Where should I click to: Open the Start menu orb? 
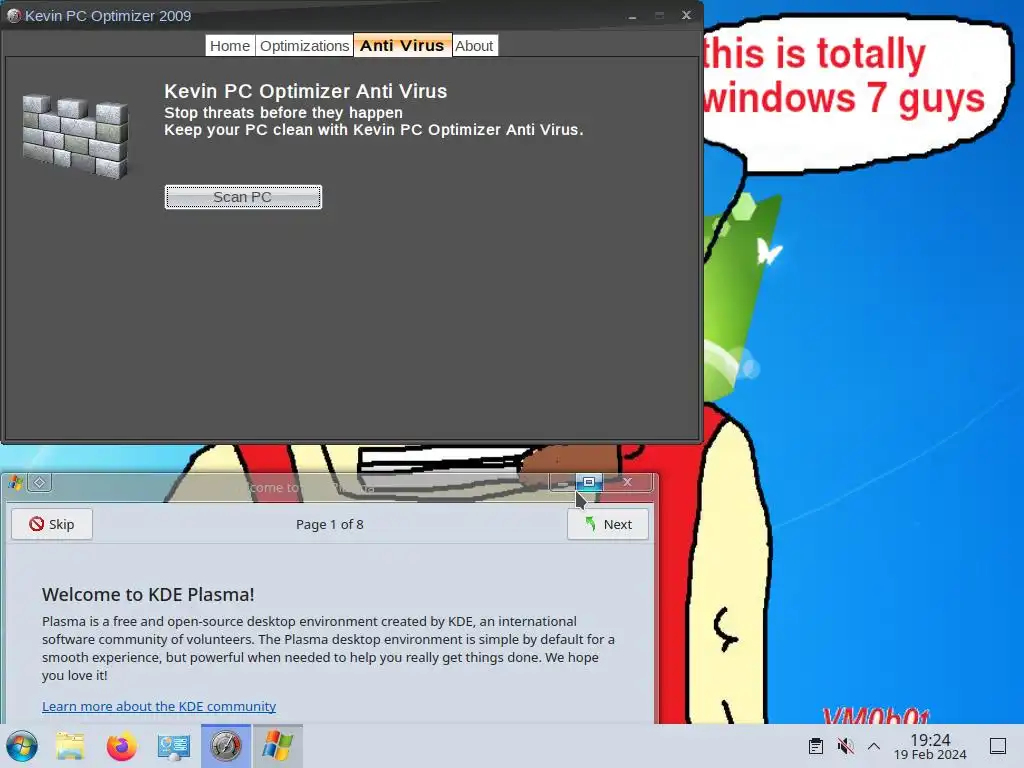click(x=22, y=746)
